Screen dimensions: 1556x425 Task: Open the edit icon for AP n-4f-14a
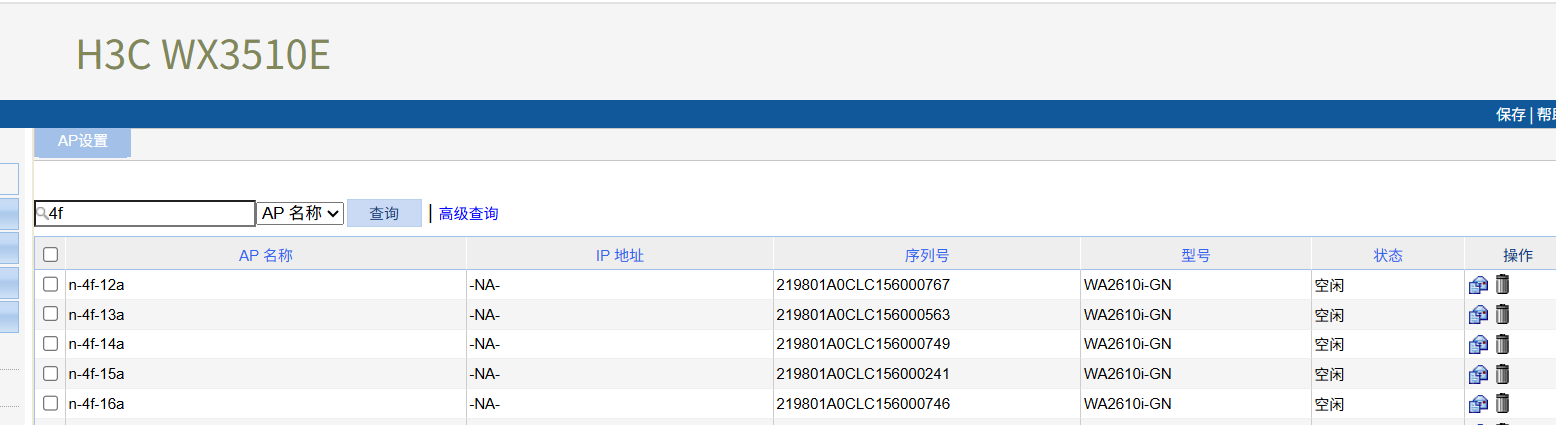coord(1478,345)
